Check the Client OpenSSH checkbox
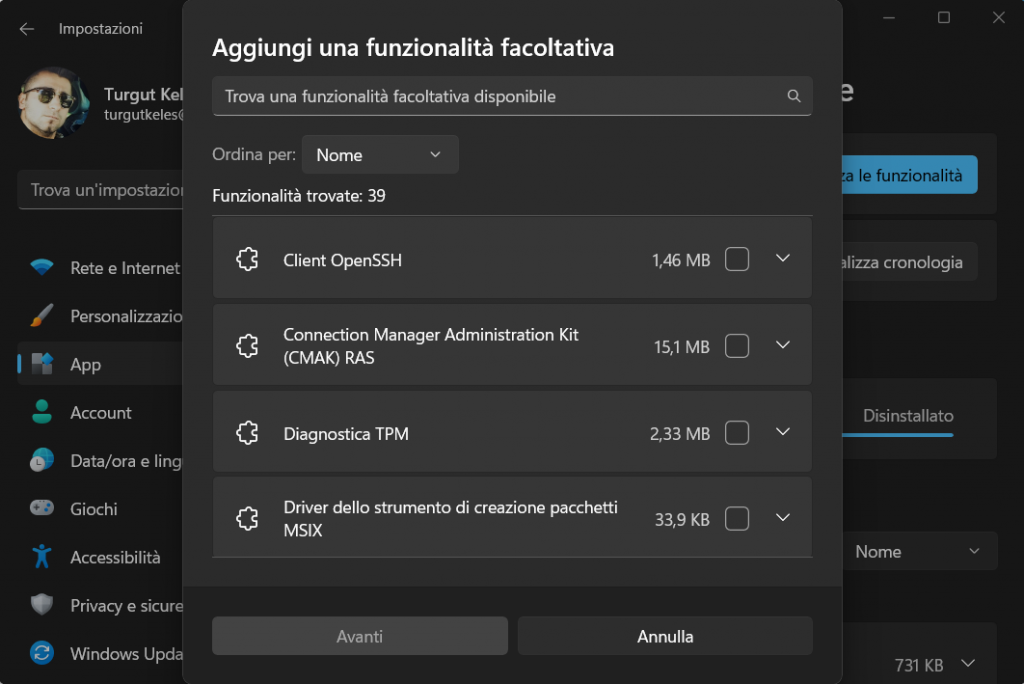 coord(737,260)
